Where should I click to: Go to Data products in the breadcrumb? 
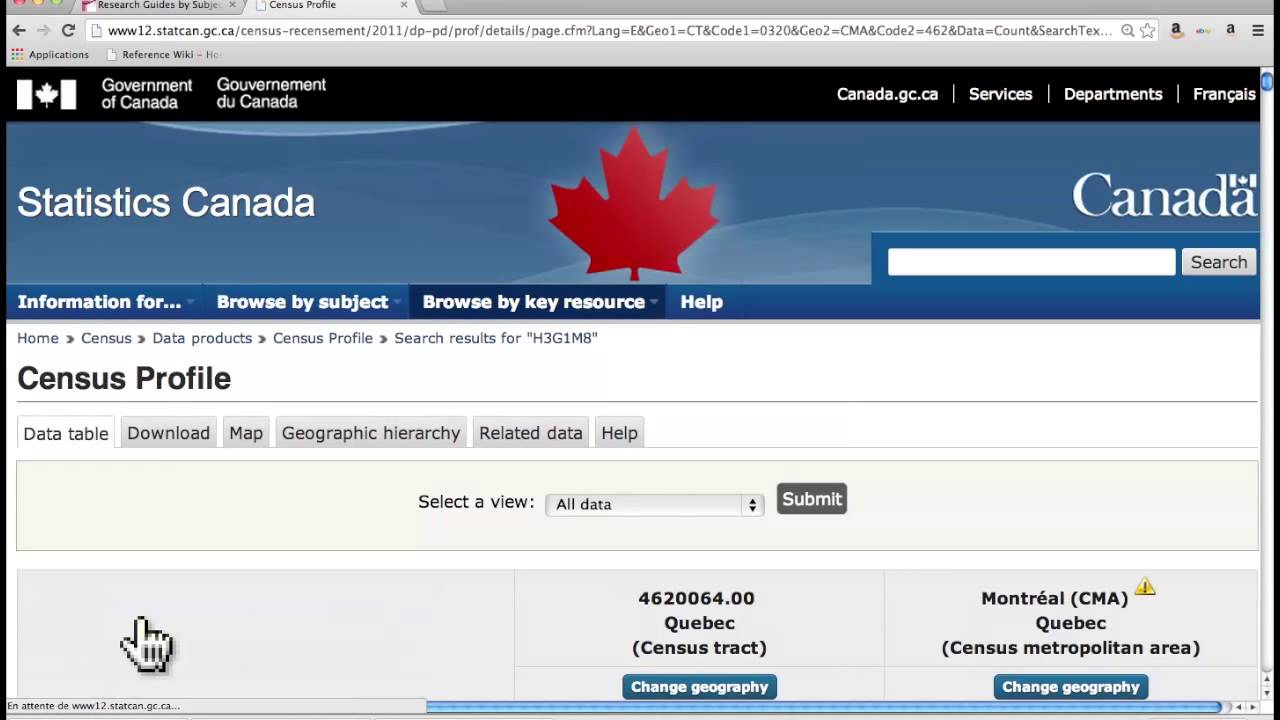pyautogui.click(x=202, y=338)
